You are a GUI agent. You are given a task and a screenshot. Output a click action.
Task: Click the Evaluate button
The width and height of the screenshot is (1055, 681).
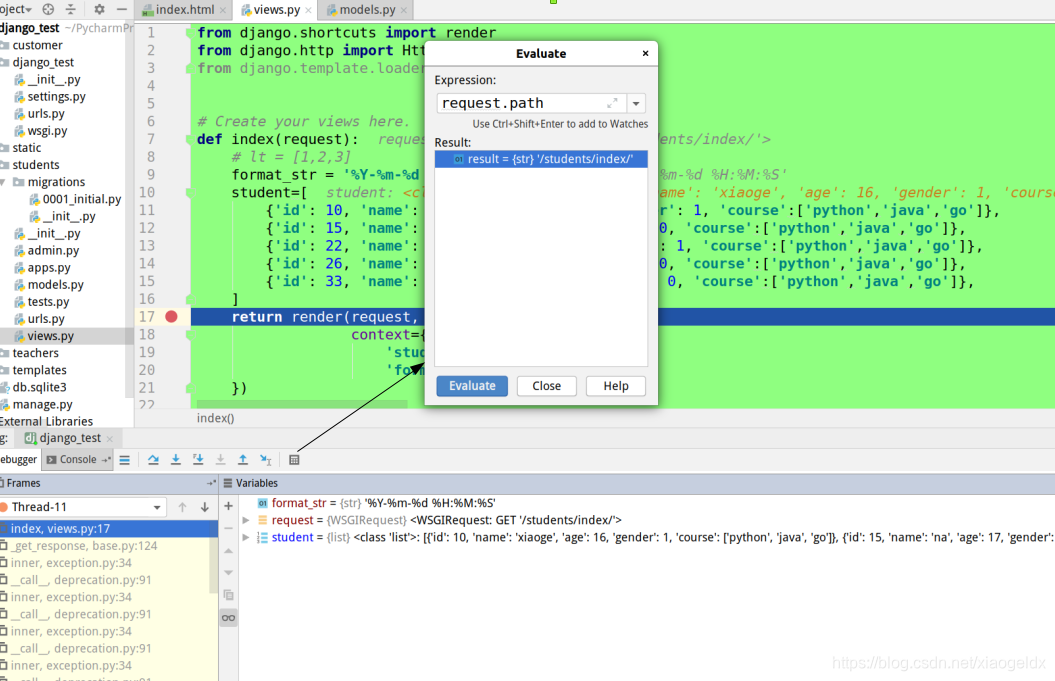[x=472, y=386]
